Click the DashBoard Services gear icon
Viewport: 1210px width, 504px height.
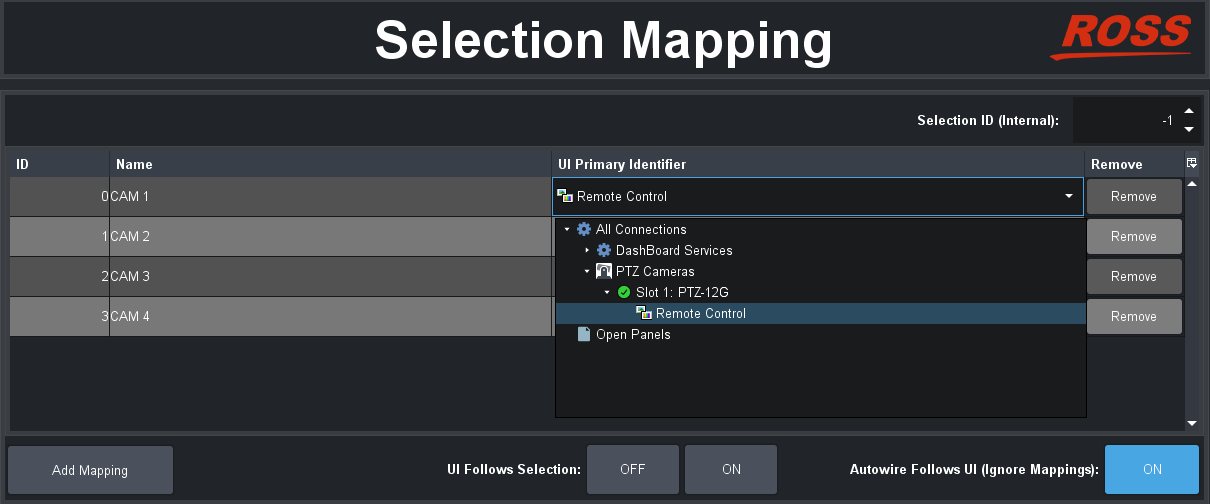(603, 251)
